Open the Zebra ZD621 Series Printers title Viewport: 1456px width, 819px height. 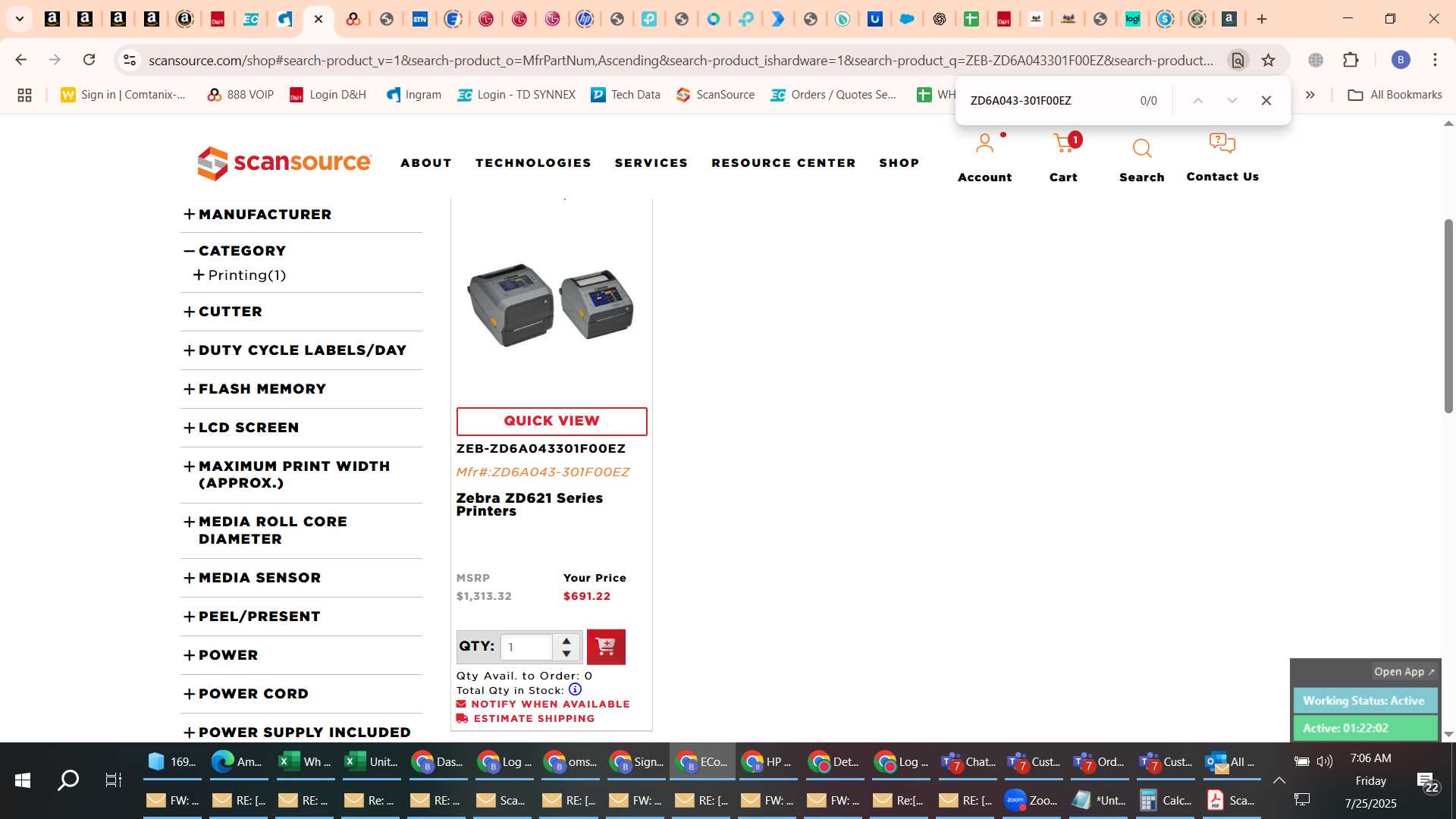[x=529, y=504]
